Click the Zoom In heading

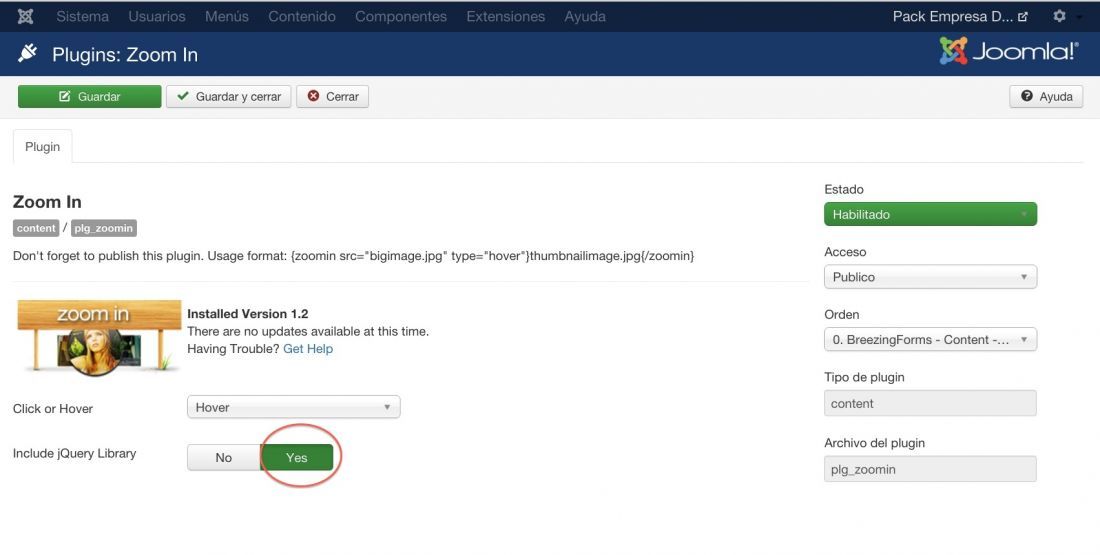coord(47,202)
